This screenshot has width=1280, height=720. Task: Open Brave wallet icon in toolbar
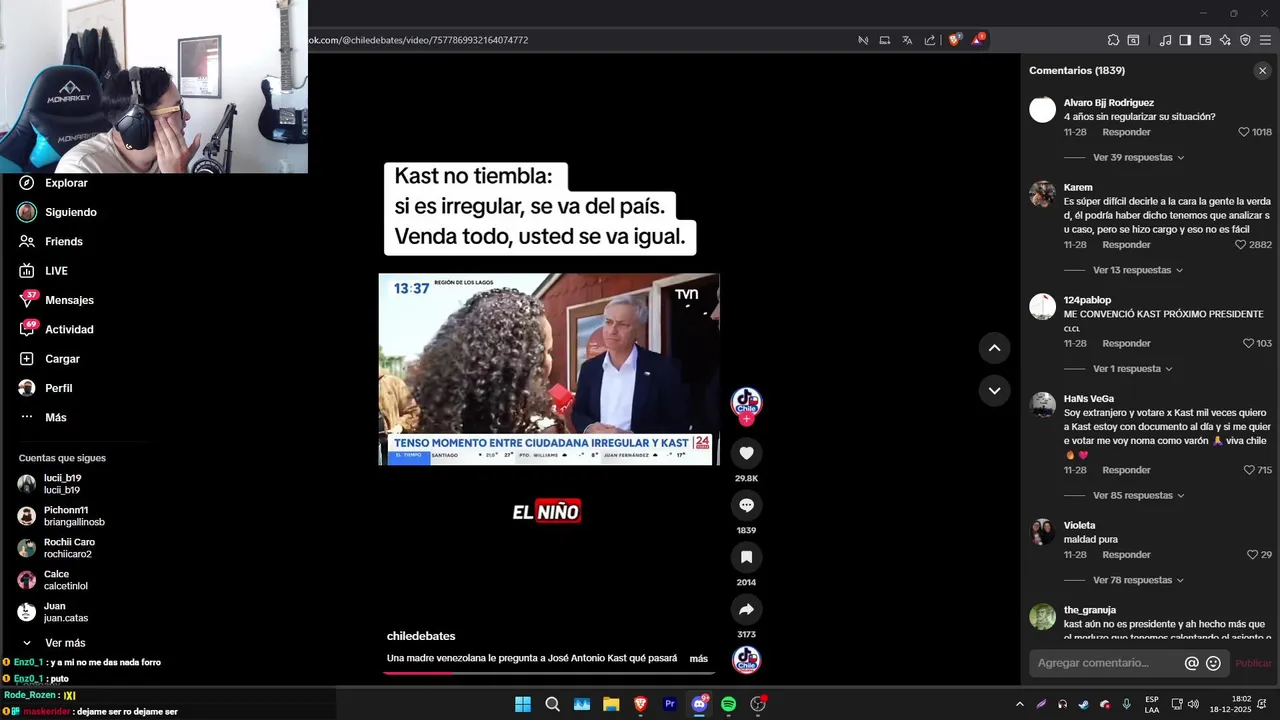click(1205, 40)
